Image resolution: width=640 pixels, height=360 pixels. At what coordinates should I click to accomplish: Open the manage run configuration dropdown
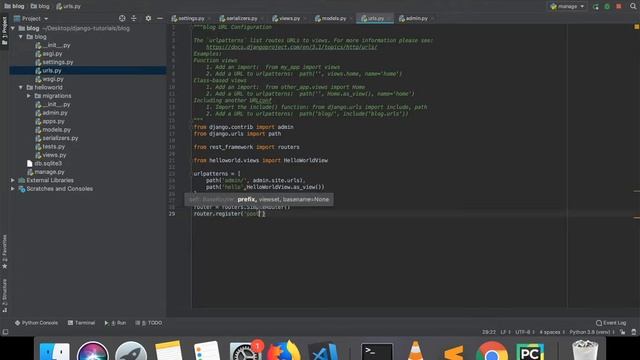click(x=567, y=7)
